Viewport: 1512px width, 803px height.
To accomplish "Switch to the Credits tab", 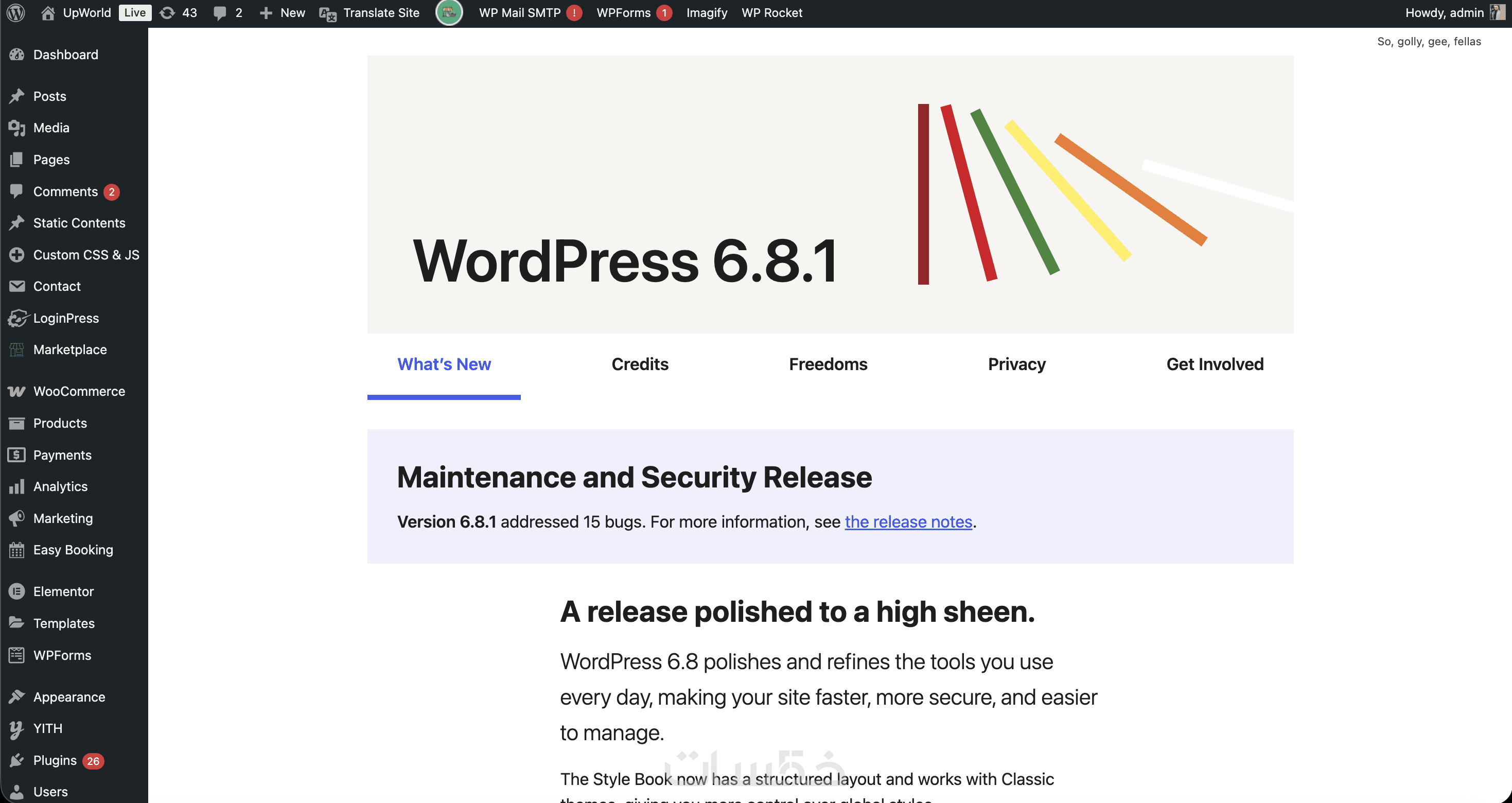I will 640,364.
